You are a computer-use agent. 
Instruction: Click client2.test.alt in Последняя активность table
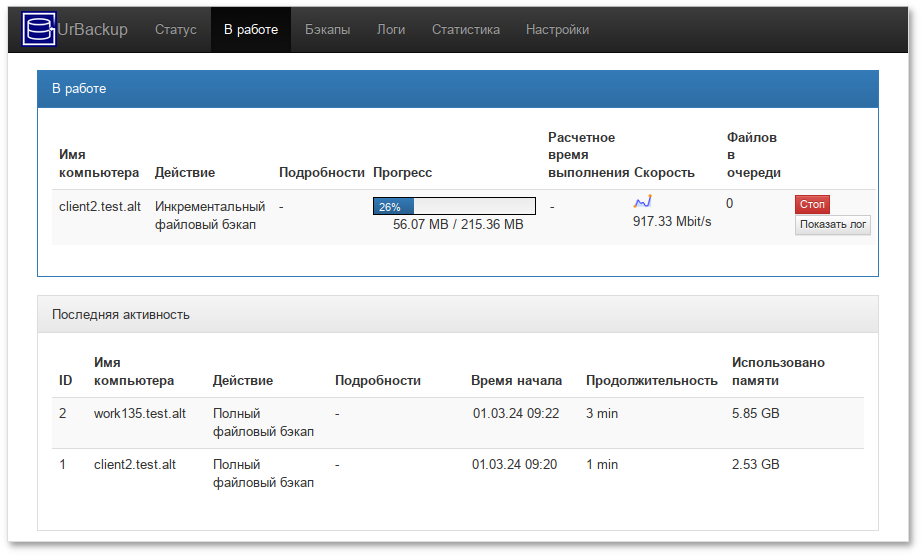pyautogui.click(x=135, y=464)
